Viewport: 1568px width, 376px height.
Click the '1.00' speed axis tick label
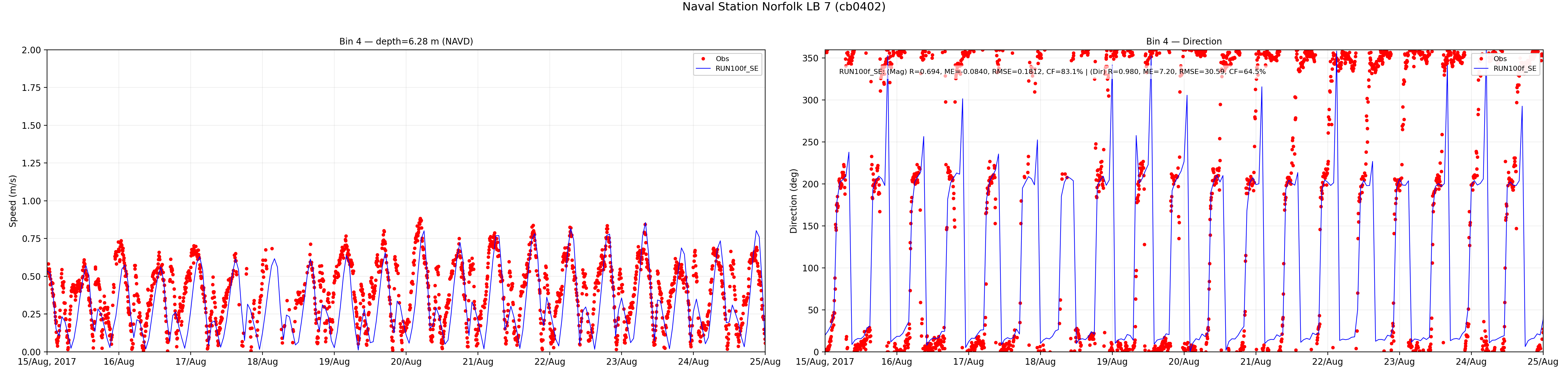pos(31,201)
